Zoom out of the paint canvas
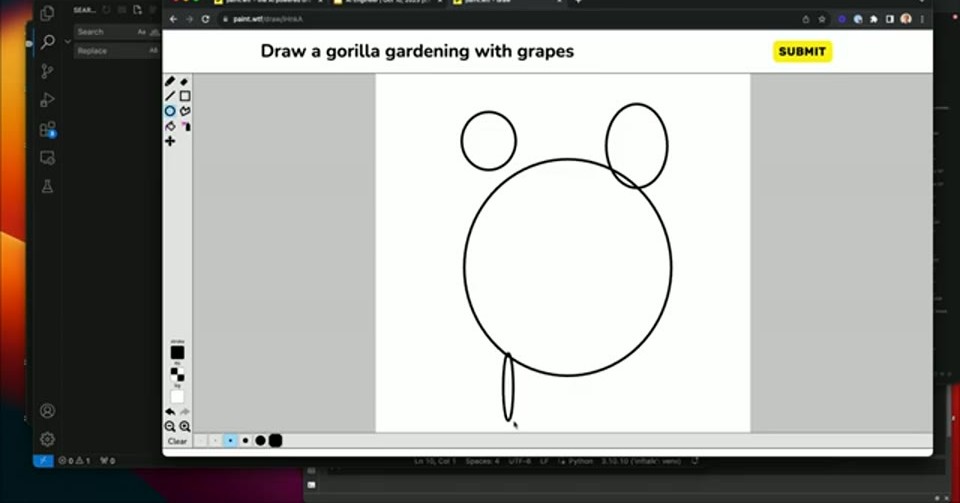This screenshot has height=503, width=960. (170, 427)
